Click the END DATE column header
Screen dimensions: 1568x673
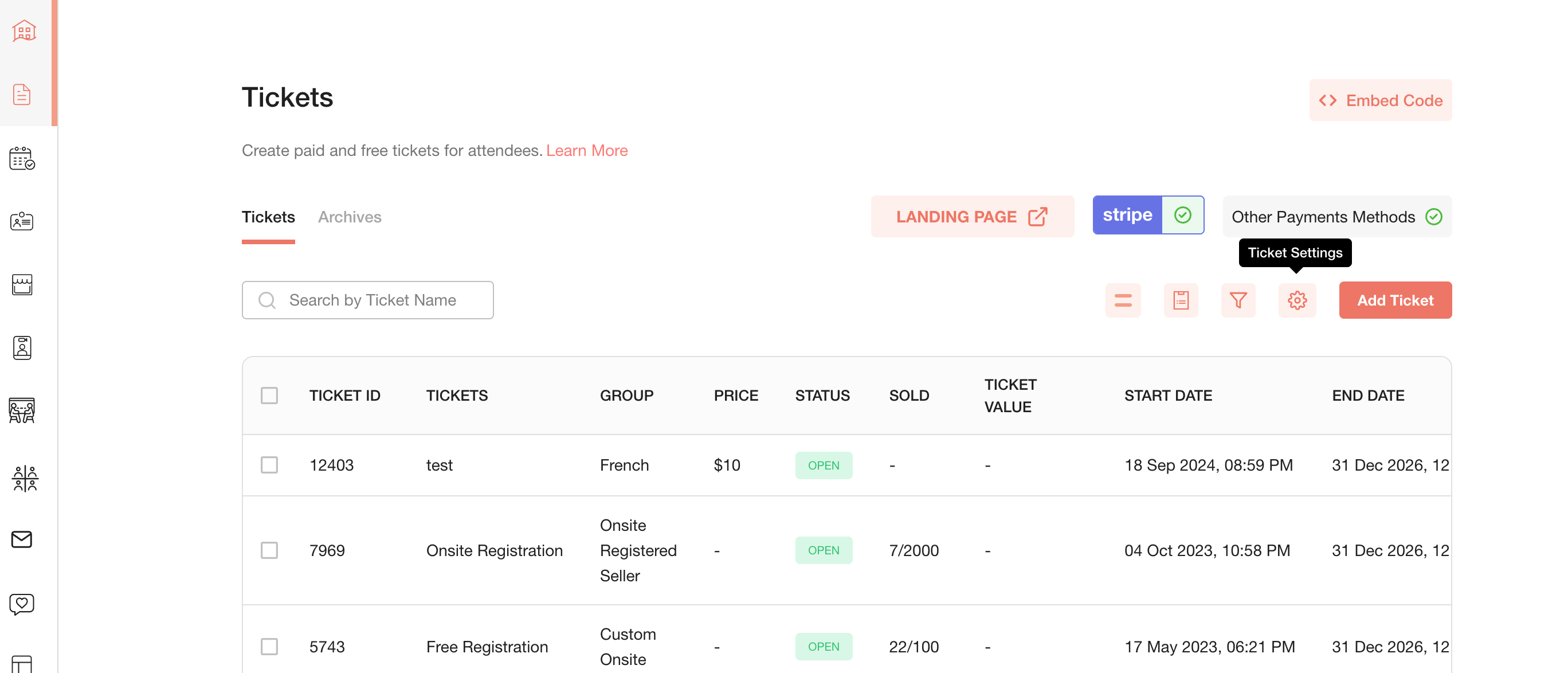(1368, 396)
